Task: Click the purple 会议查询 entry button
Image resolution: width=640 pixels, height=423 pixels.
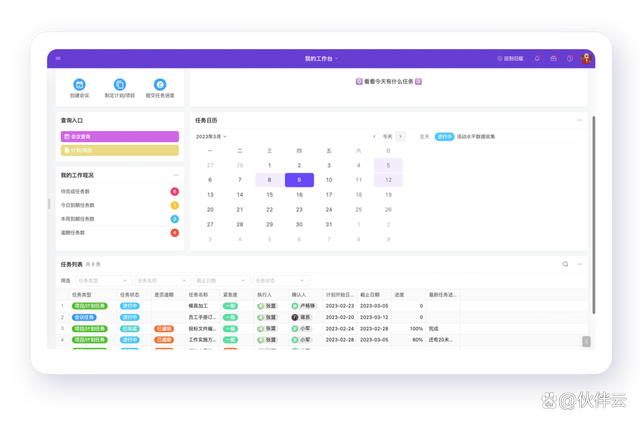Action: click(x=120, y=136)
